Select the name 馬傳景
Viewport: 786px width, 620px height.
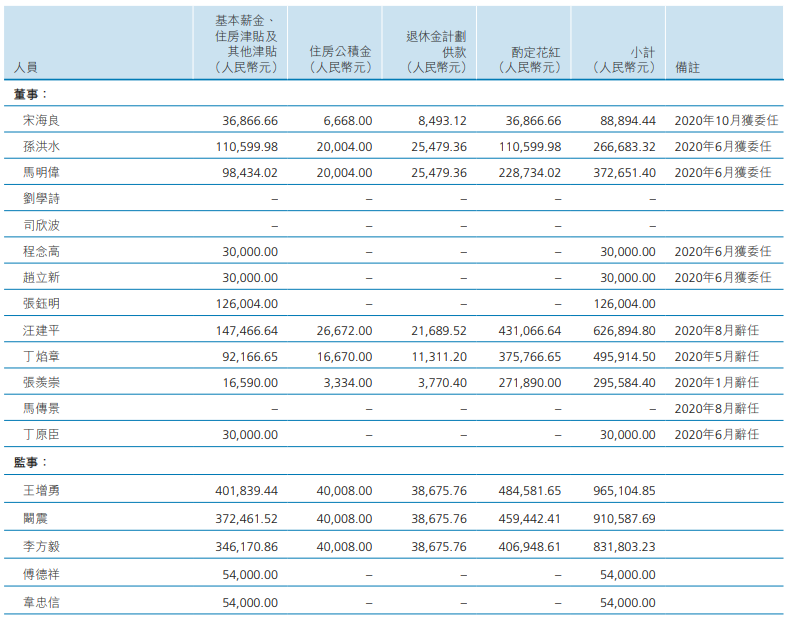(41, 408)
